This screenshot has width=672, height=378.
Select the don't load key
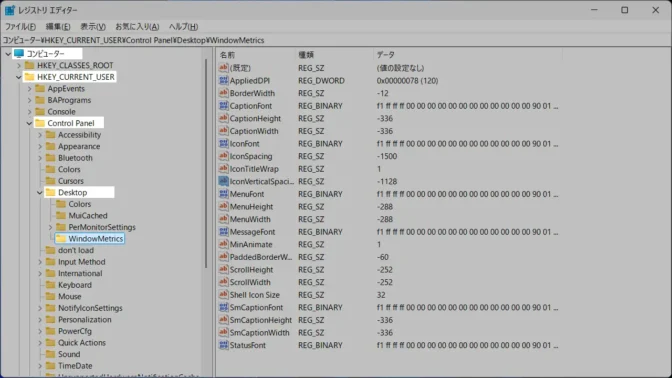tap(75, 250)
